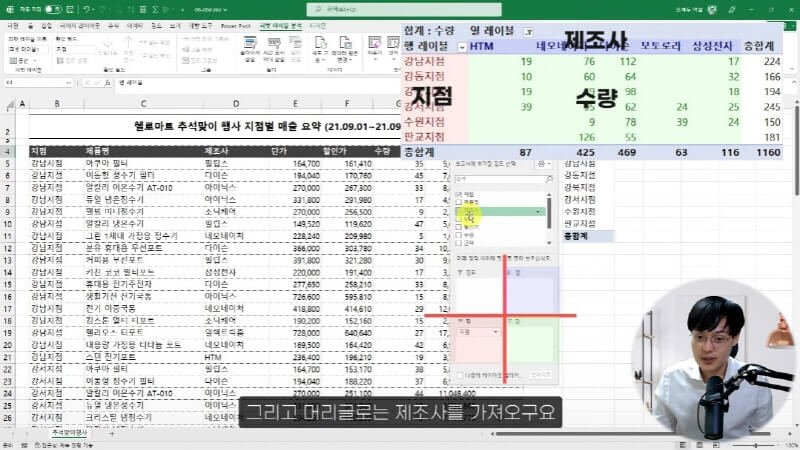Click the Normal view icon in the status bar
Screen dimensions: 800x450
[x=682, y=445]
